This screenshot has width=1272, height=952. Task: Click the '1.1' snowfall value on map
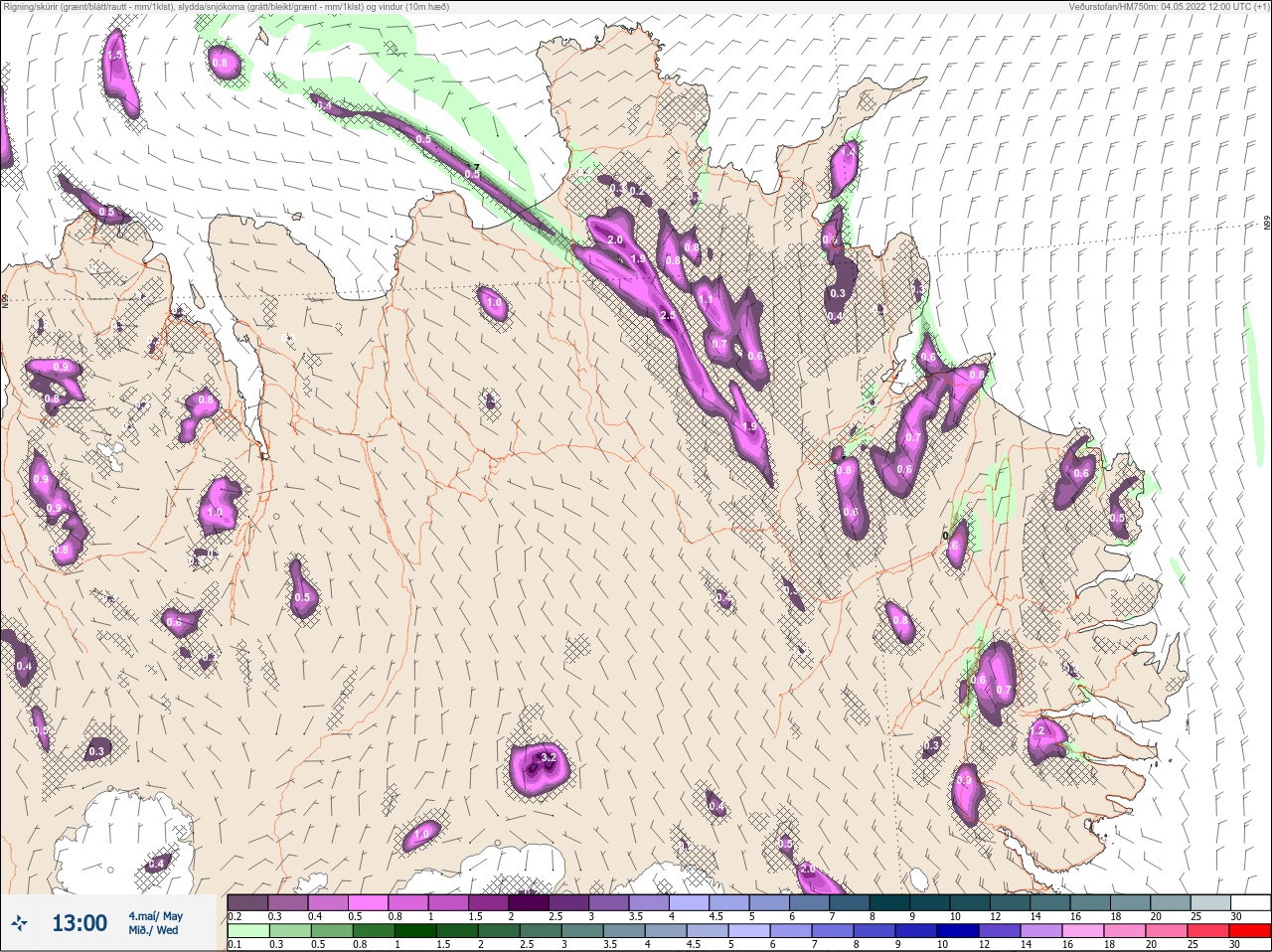coord(706,299)
